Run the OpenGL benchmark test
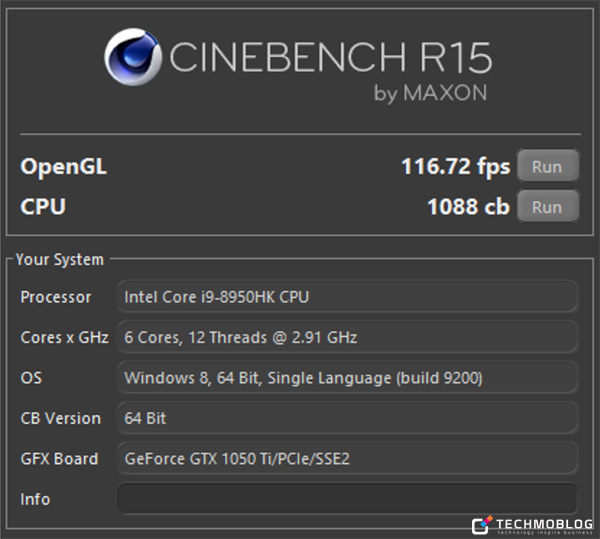The width and height of the screenshot is (600, 539). click(547, 167)
